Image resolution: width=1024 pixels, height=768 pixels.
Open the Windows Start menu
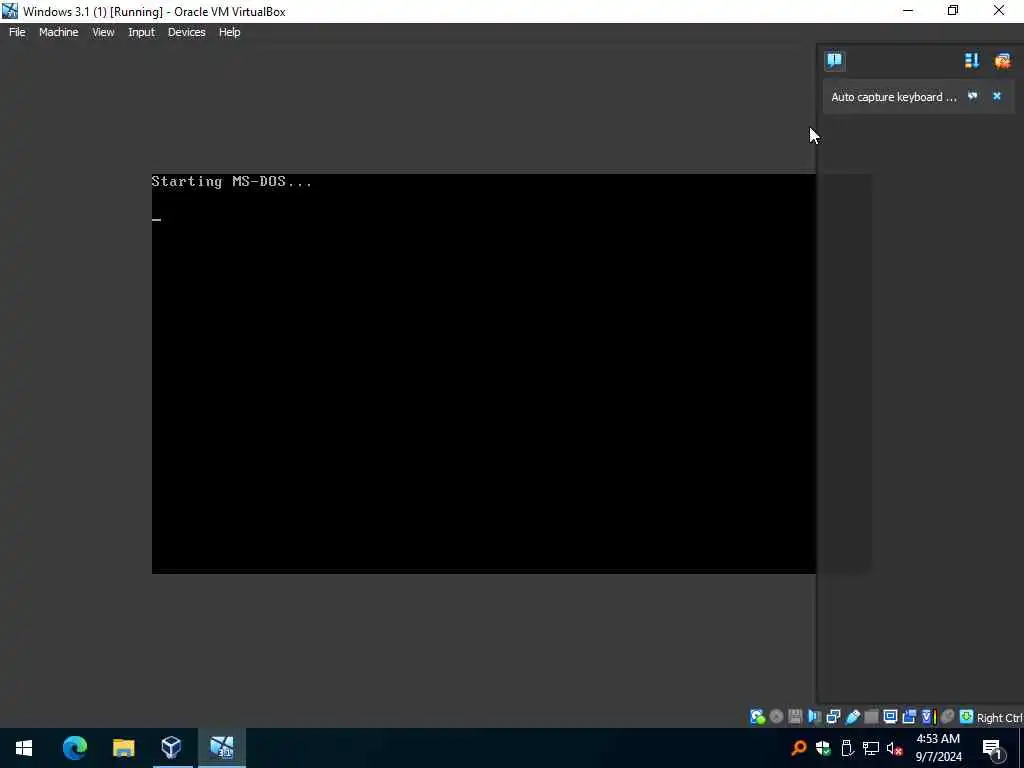[x=24, y=748]
